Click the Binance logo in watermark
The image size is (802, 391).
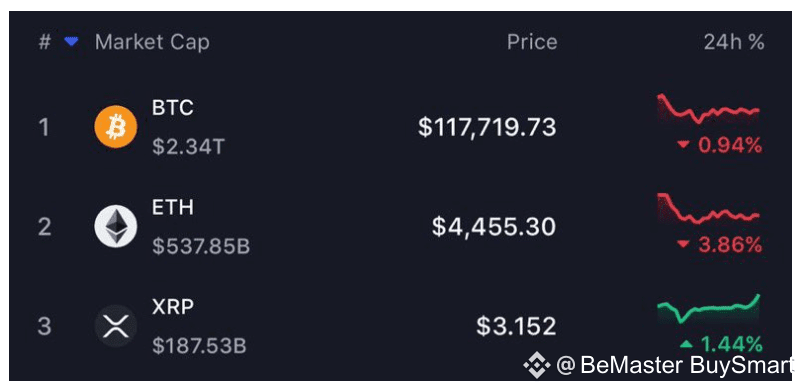click(x=537, y=365)
